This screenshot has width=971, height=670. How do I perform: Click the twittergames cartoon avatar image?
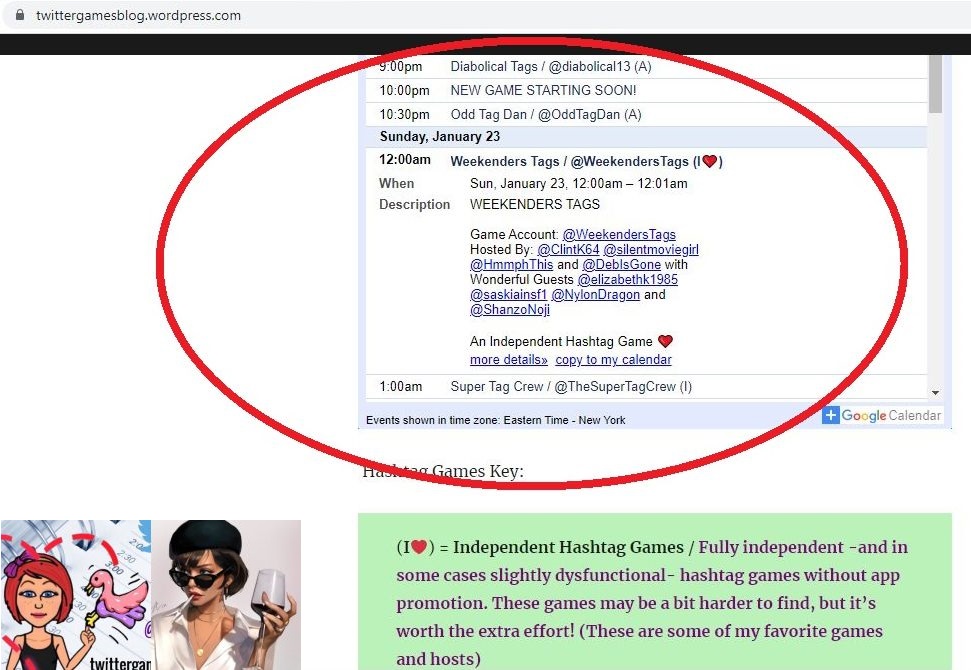click(76, 595)
